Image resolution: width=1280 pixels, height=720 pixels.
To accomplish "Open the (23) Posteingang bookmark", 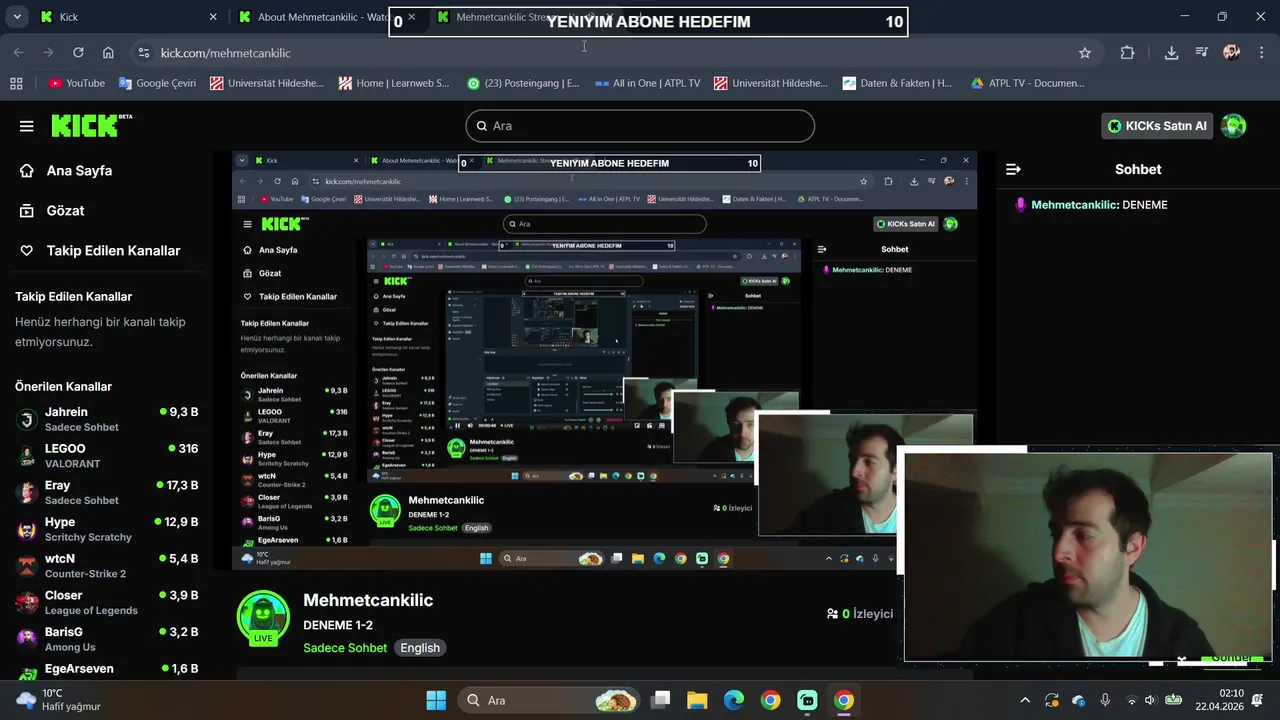I will tap(523, 83).
